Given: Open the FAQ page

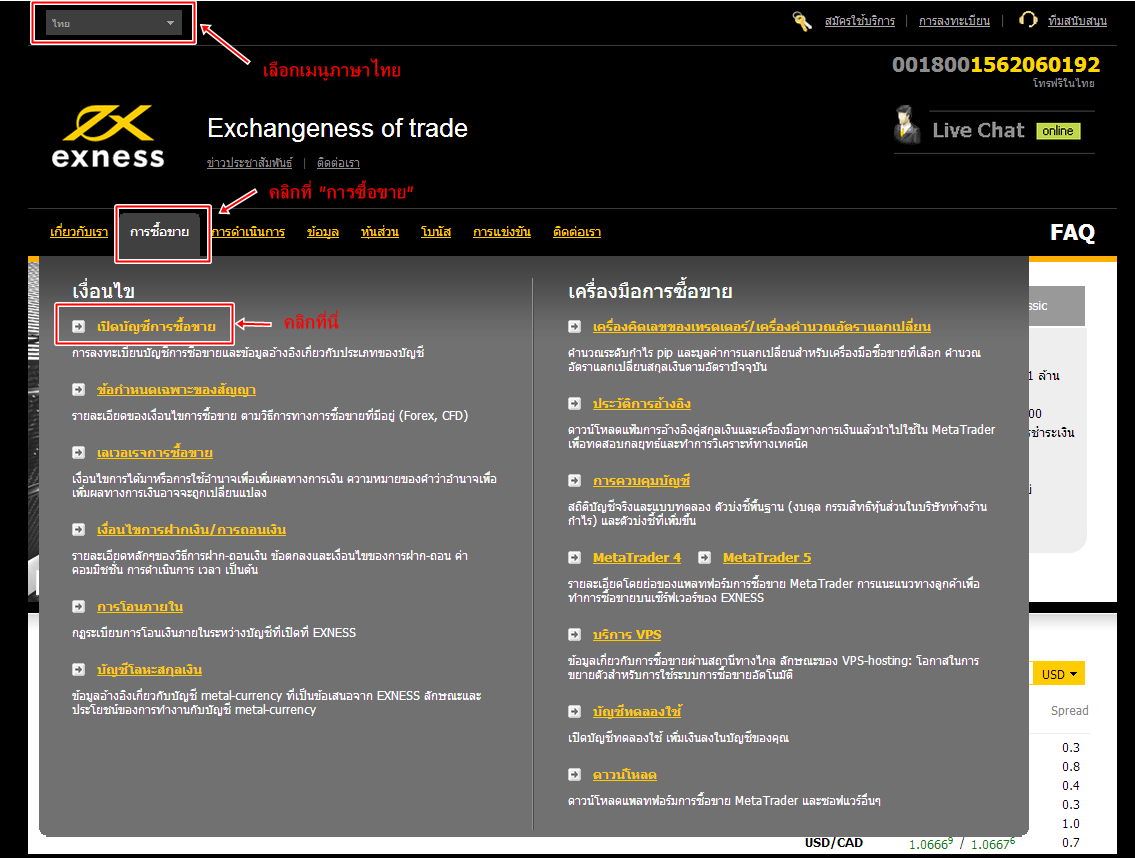Looking at the screenshot, I should (x=1072, y=232).
